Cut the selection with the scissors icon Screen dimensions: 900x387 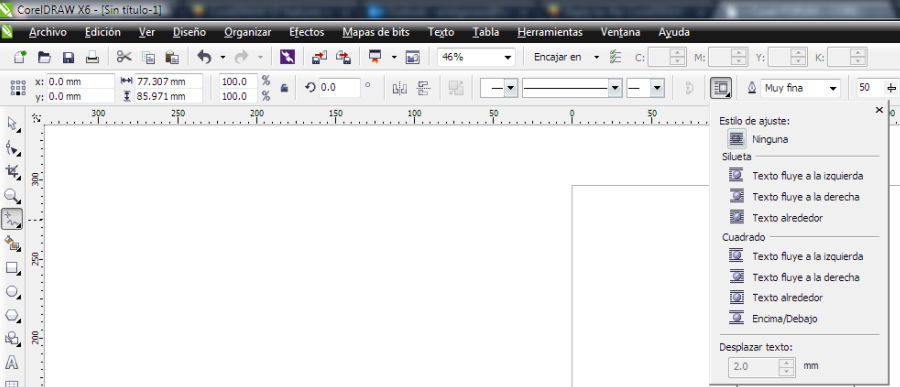click(124, 57)
